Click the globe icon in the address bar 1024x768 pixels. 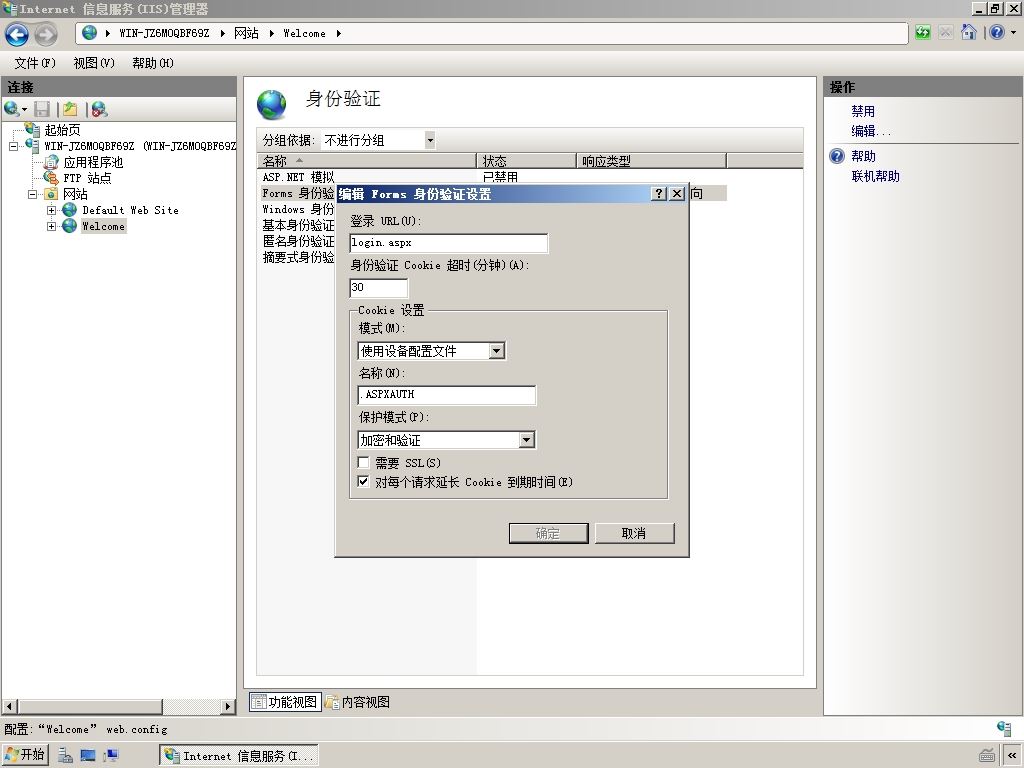pyautogui.click(x=90, y=33)
